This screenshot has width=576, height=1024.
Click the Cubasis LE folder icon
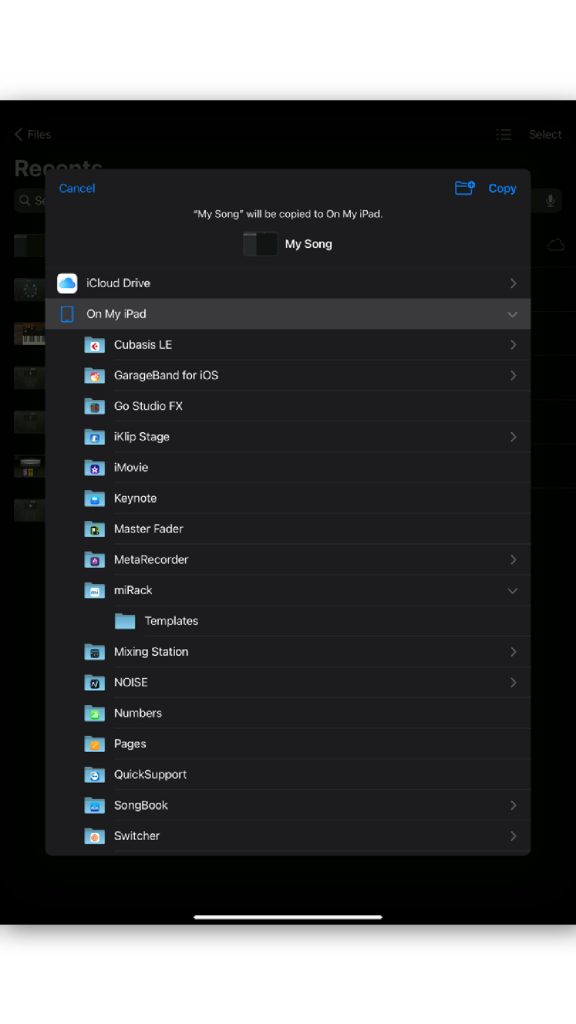click(95, 345)
